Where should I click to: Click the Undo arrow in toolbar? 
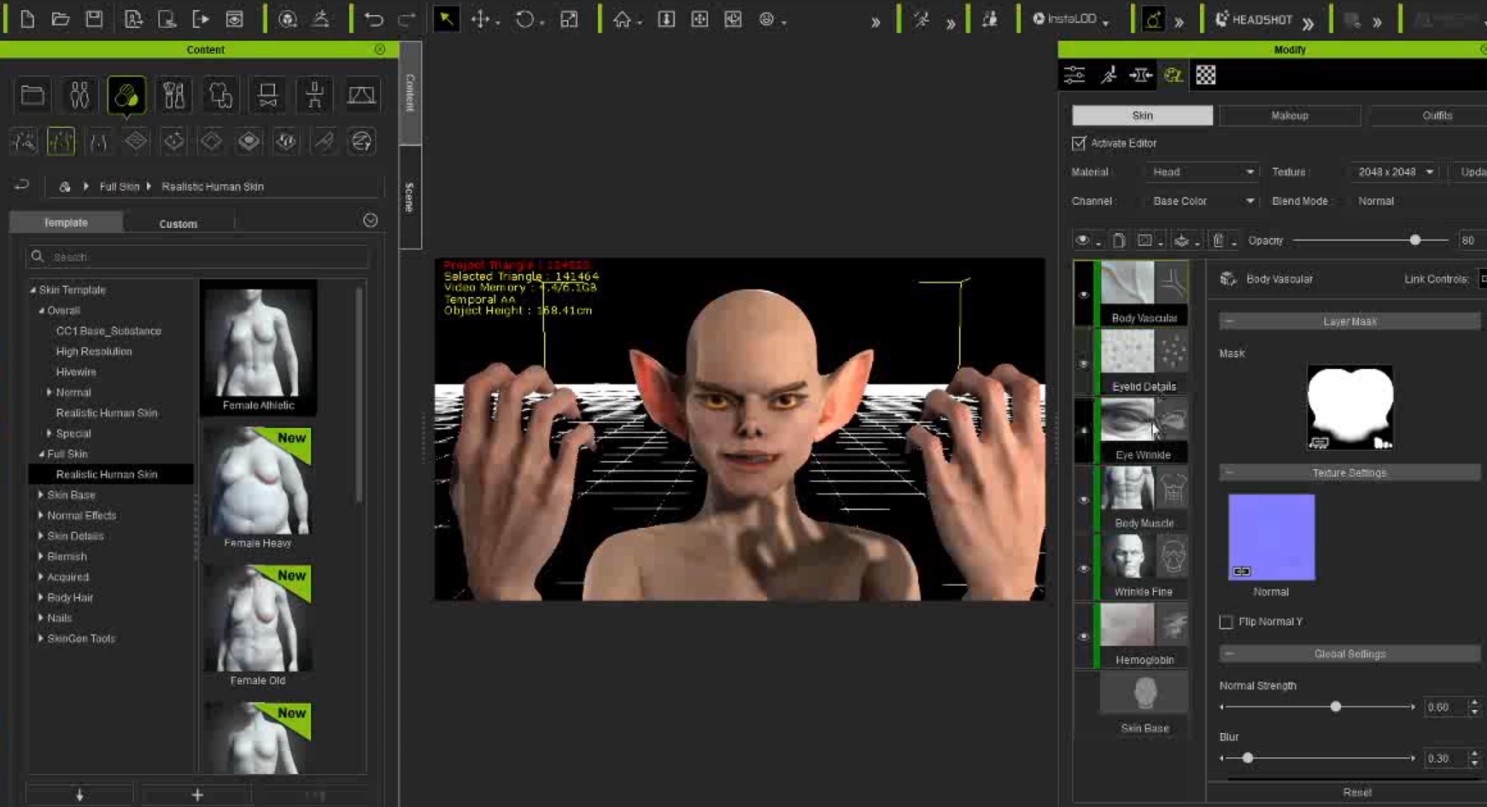click(374, 19)
